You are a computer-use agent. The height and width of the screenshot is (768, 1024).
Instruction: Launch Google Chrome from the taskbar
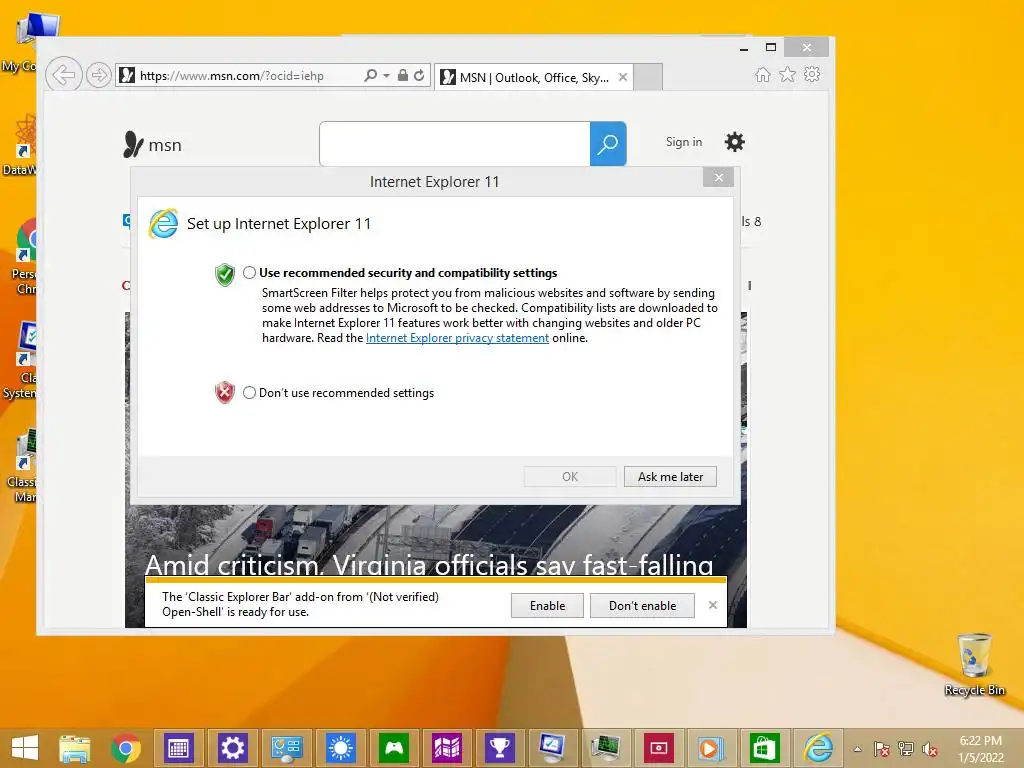point(125,748)
